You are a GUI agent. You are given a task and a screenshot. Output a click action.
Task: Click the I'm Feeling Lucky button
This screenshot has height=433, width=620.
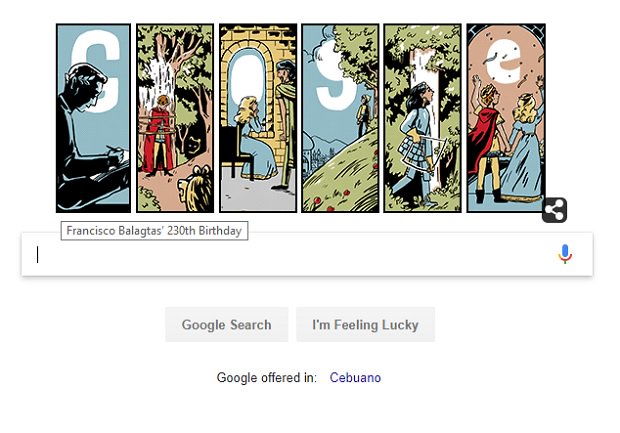[x=365, y=325]
